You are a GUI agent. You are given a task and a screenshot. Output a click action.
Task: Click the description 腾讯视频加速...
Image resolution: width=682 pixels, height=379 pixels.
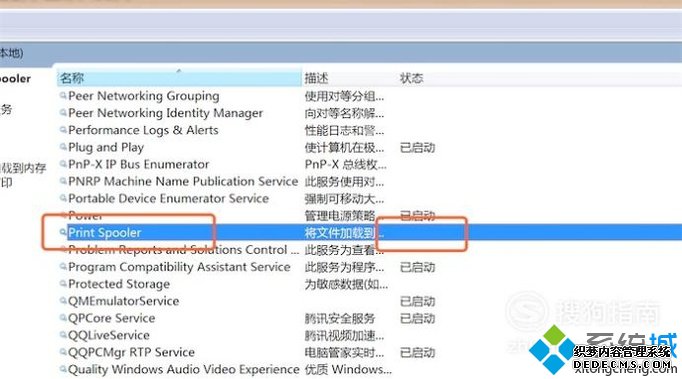pyautogui.click(x=344, y=335)
